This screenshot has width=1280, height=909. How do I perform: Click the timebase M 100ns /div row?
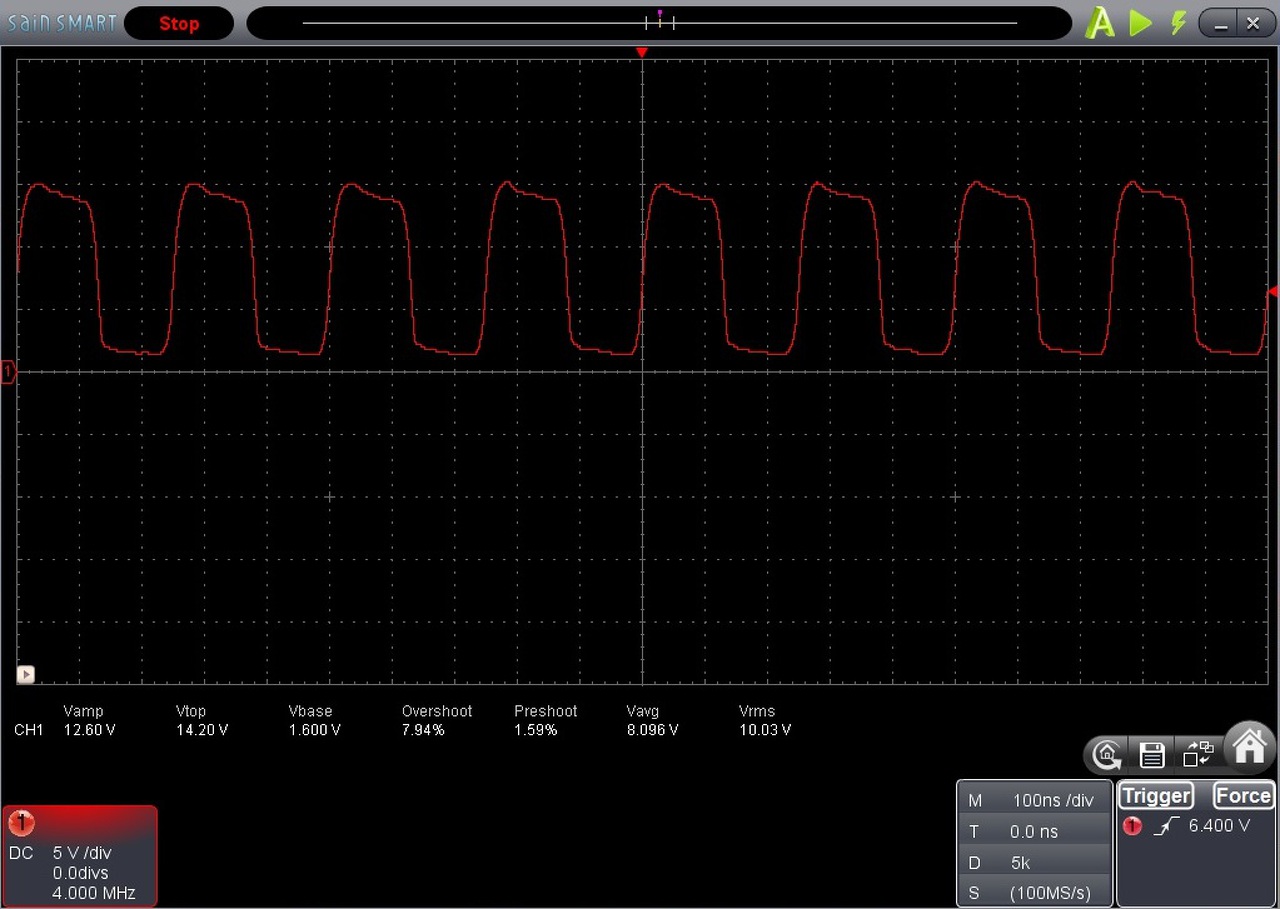click(x=1034, y=800)
